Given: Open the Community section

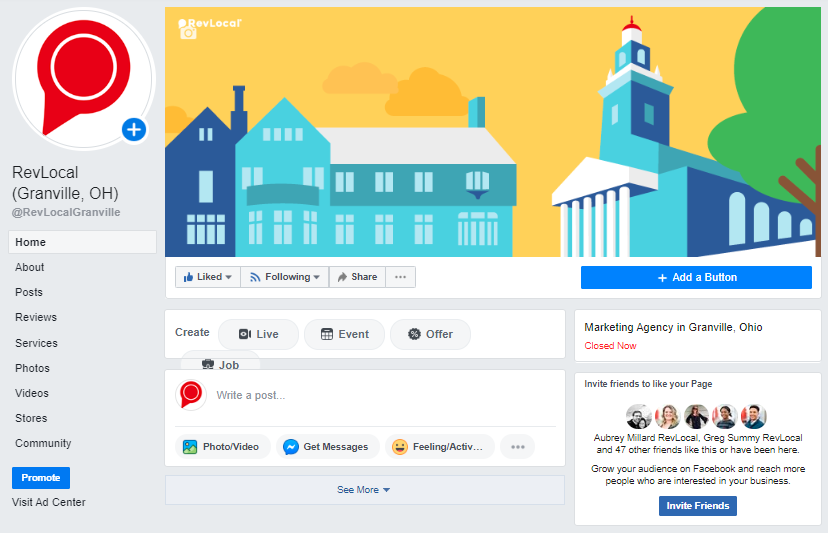Looking at the screenshot, I should click(43, 443).
